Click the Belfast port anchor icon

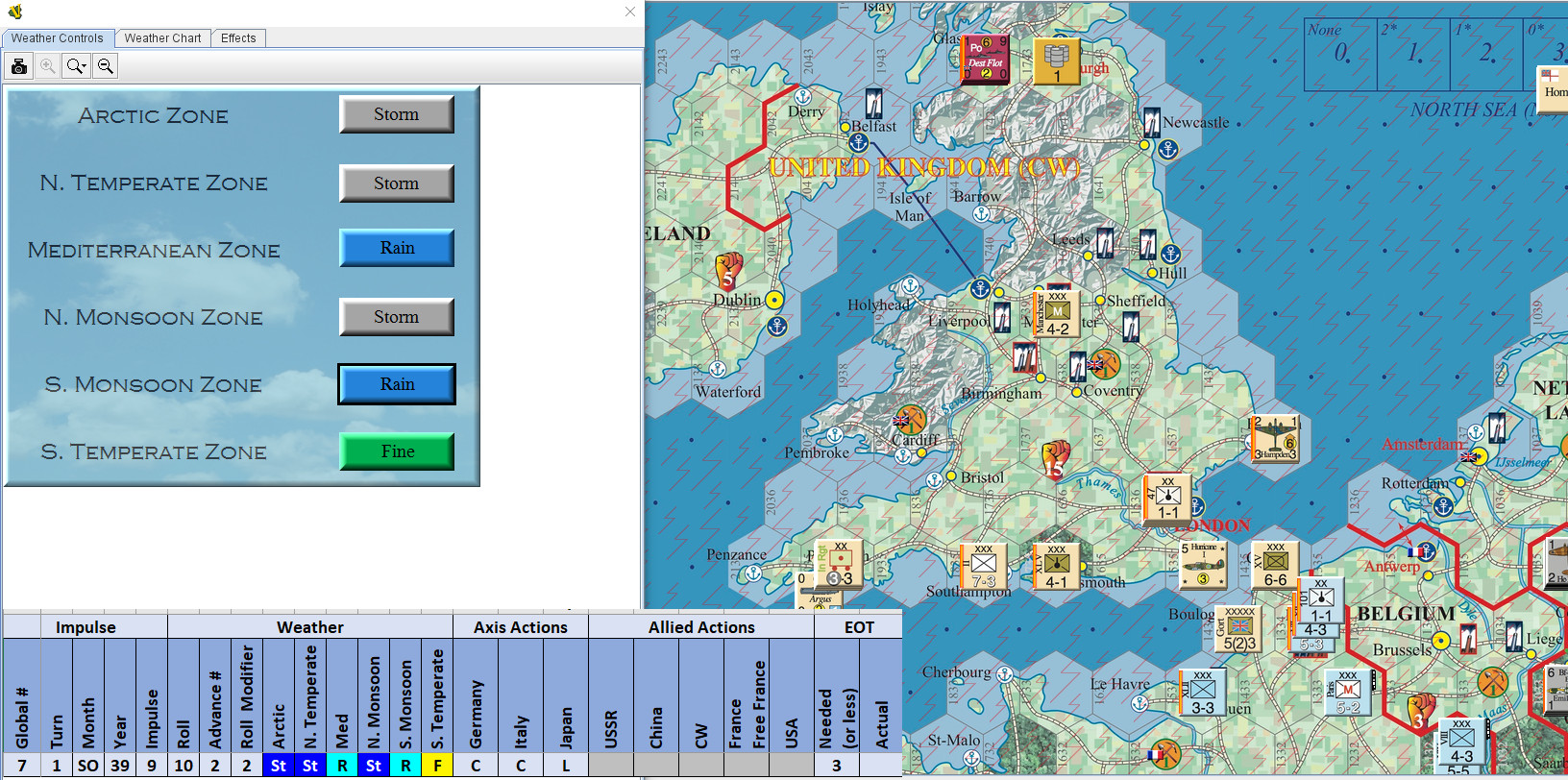(x=858, y=143)
